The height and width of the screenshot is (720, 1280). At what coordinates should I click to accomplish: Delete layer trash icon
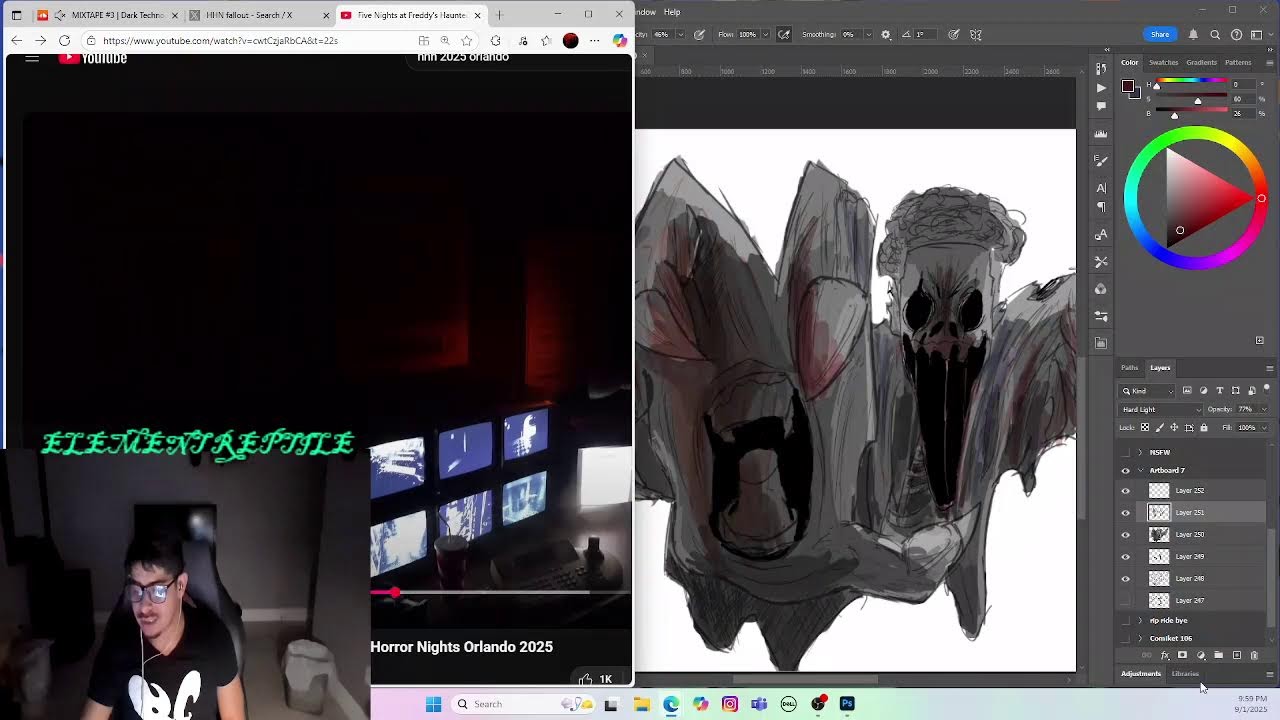point(1254,656)
